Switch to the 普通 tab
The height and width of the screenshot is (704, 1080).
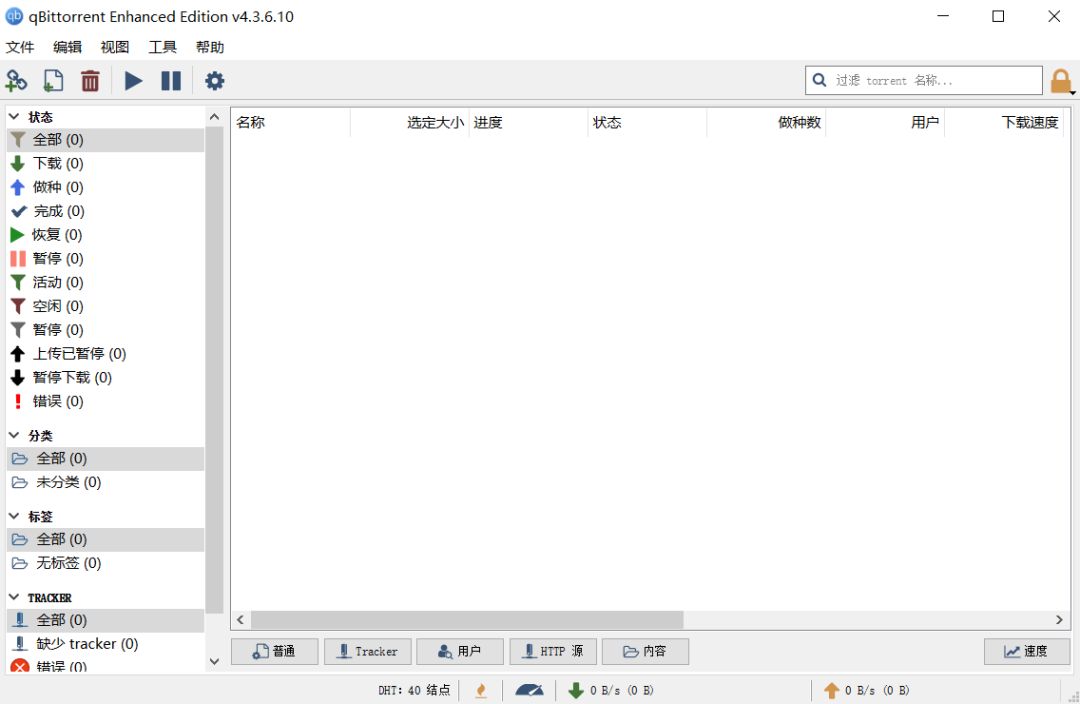pyautogui.click(x=275, y=652)
